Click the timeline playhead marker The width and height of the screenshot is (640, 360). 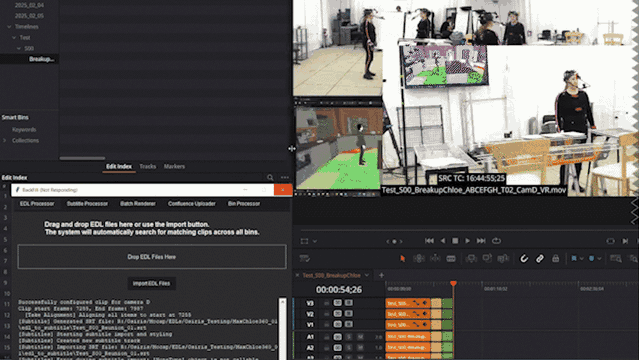tap(453, 283)
